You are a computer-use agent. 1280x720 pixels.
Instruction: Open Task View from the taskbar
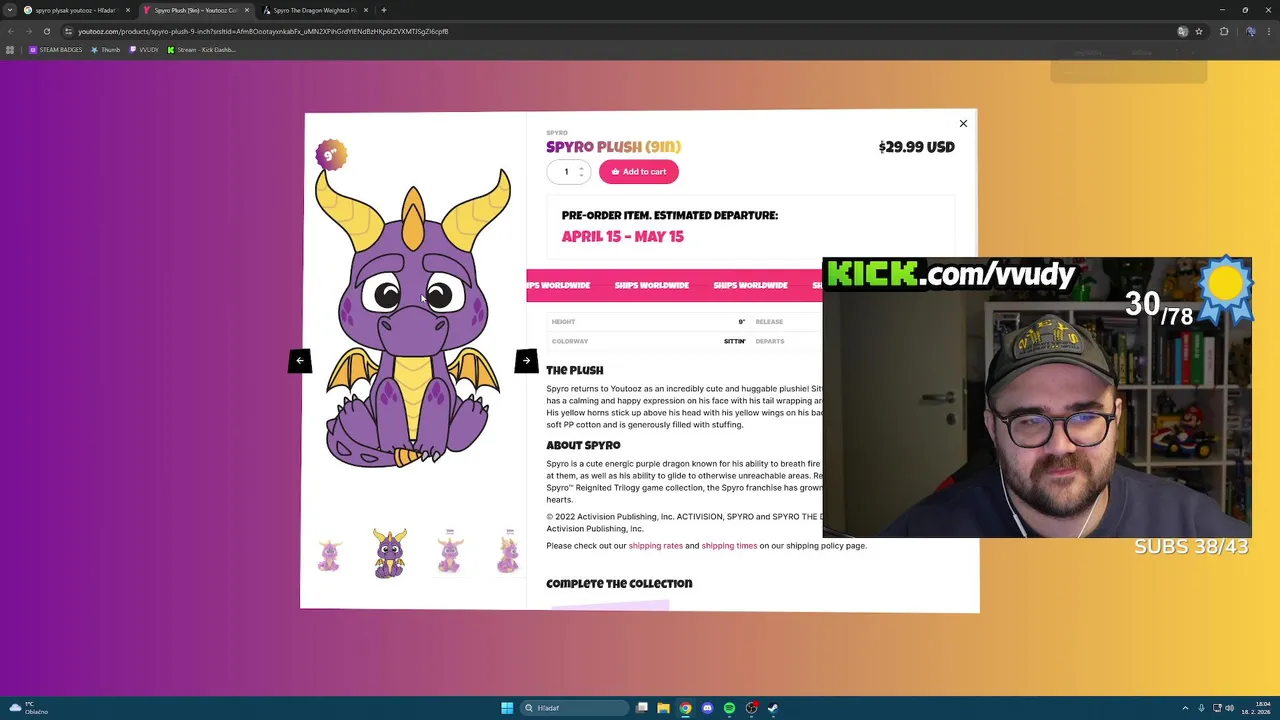point(642,708)
